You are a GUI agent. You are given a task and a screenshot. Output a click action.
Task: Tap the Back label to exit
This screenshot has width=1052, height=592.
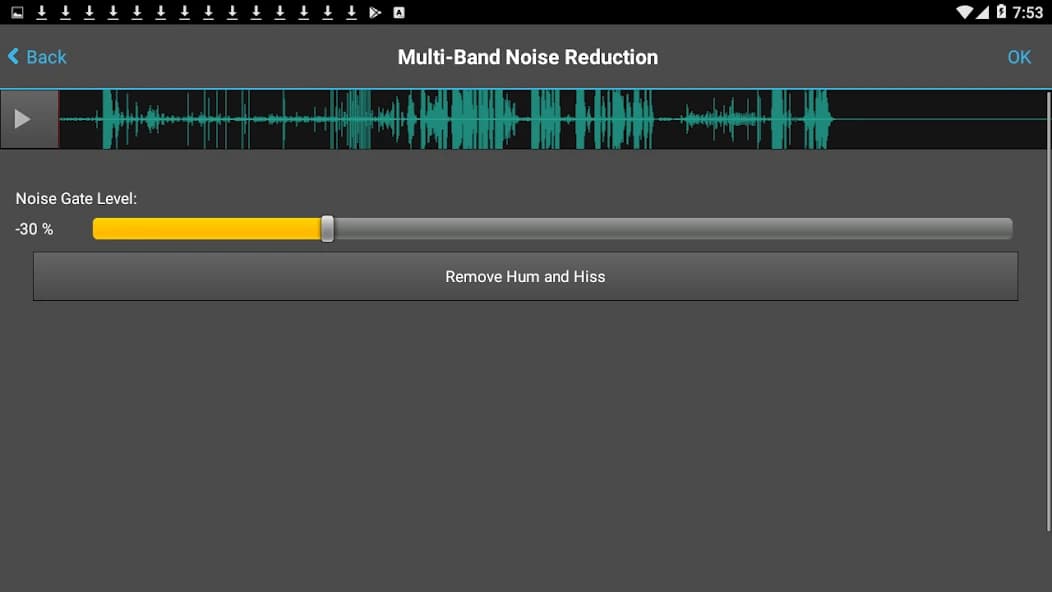45,57
